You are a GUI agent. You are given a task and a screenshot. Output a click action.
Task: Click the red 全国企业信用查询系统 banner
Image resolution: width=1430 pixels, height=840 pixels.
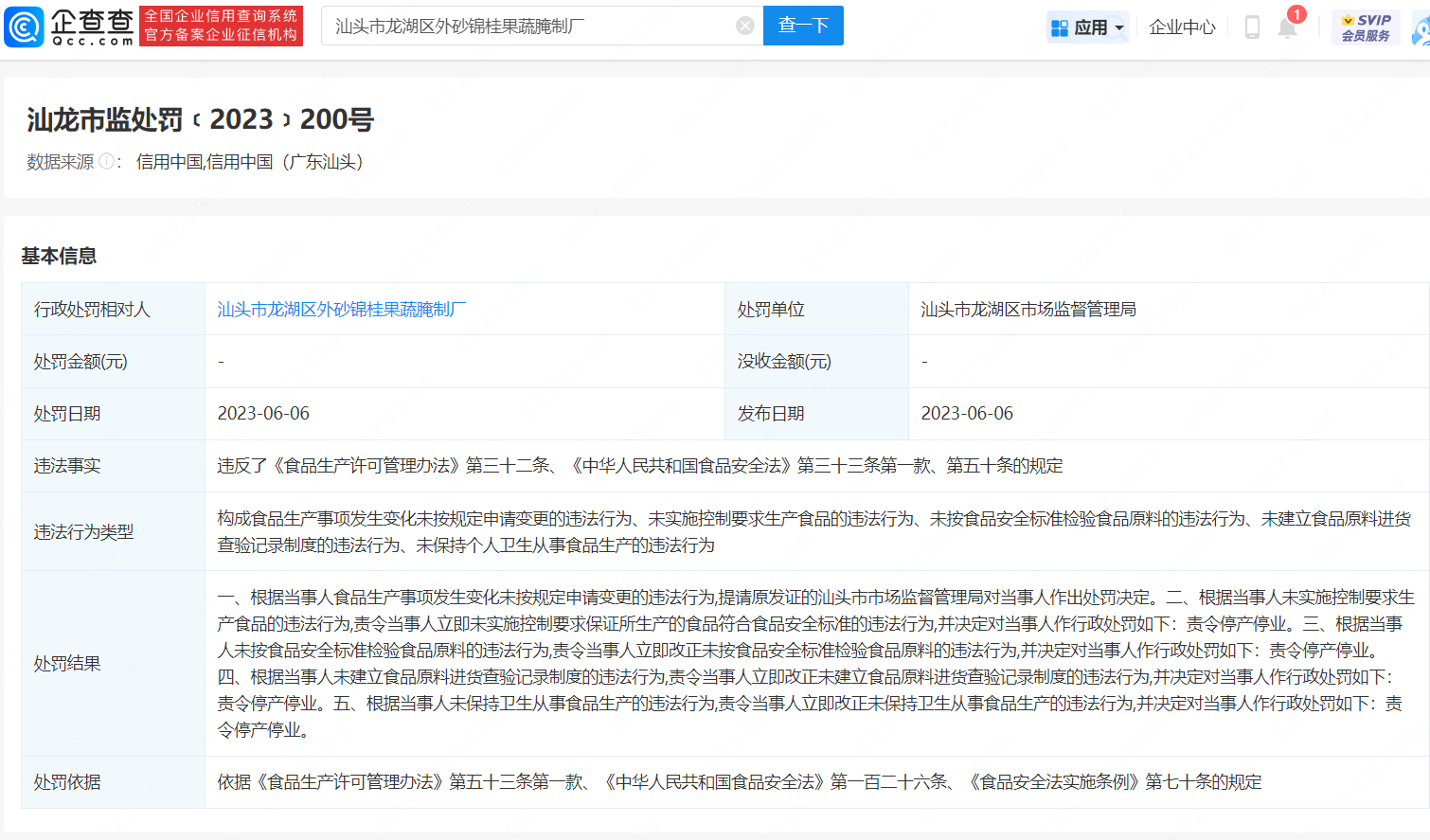221,26
